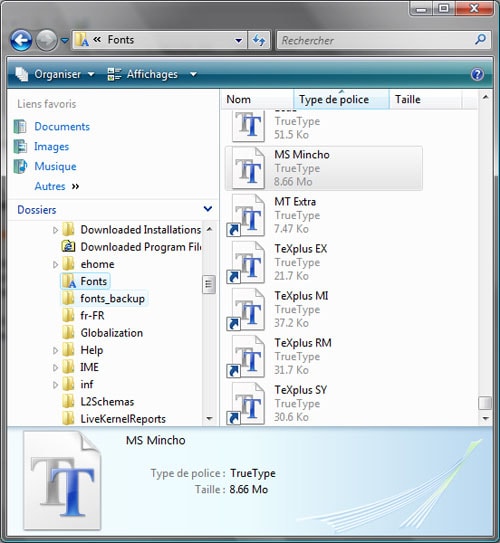Click the large MS Mincho preview thumbnail

(x=62, y=480)
